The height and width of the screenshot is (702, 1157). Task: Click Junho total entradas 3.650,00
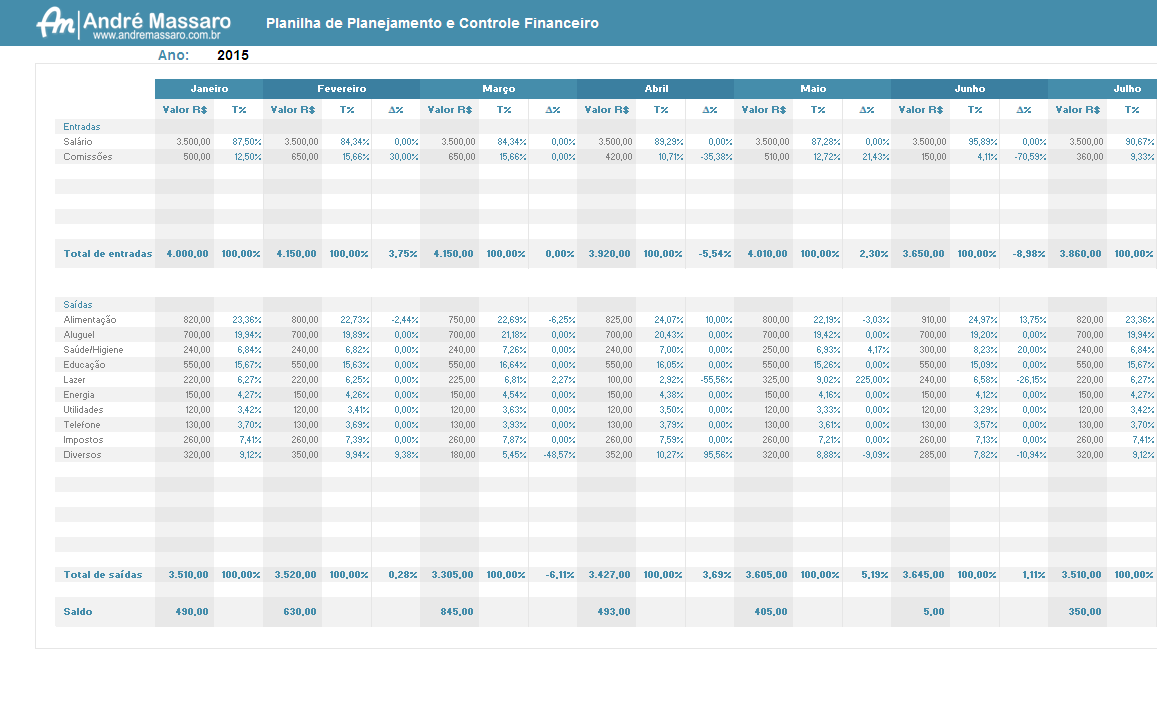point(923,253)
